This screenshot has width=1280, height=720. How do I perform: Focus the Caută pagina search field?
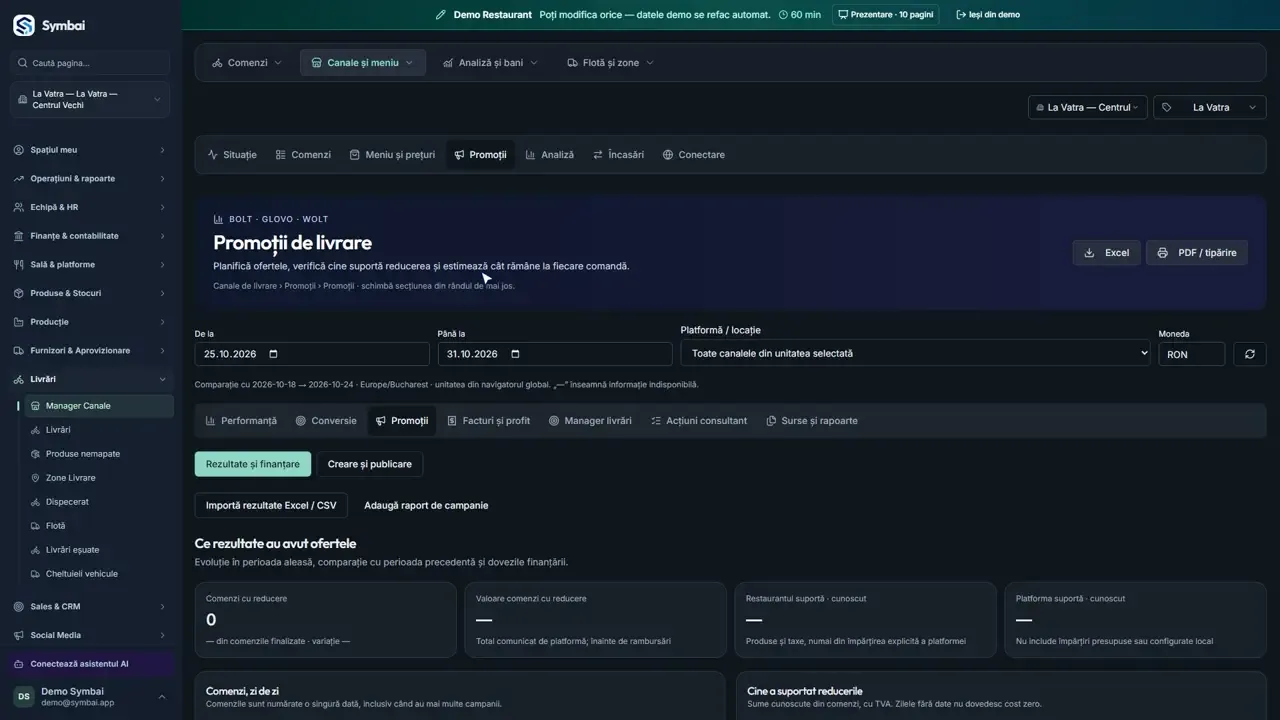pos(90,63)
